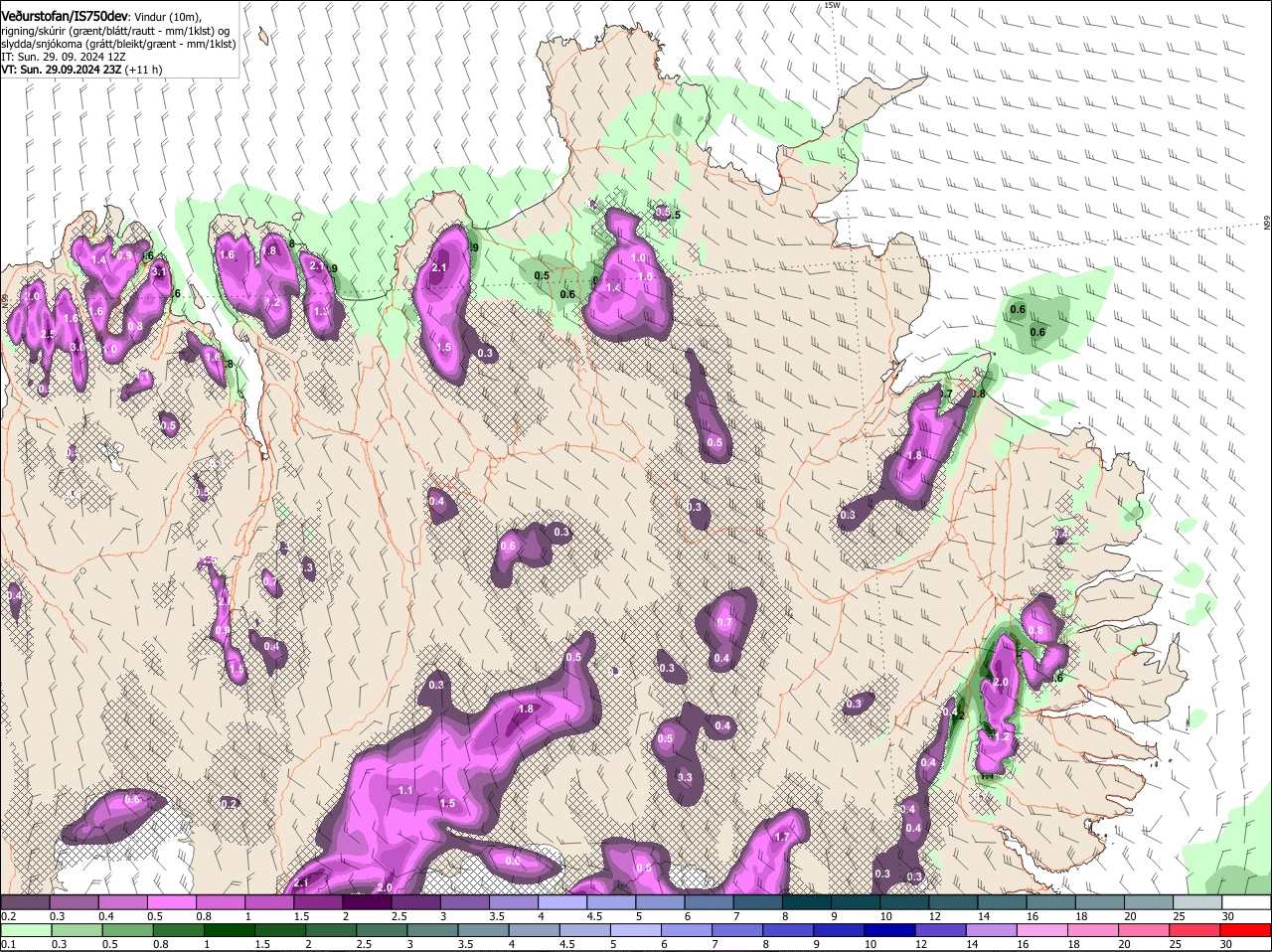Select rain legend swatch between 2.5 and 3

pos(384,930)
